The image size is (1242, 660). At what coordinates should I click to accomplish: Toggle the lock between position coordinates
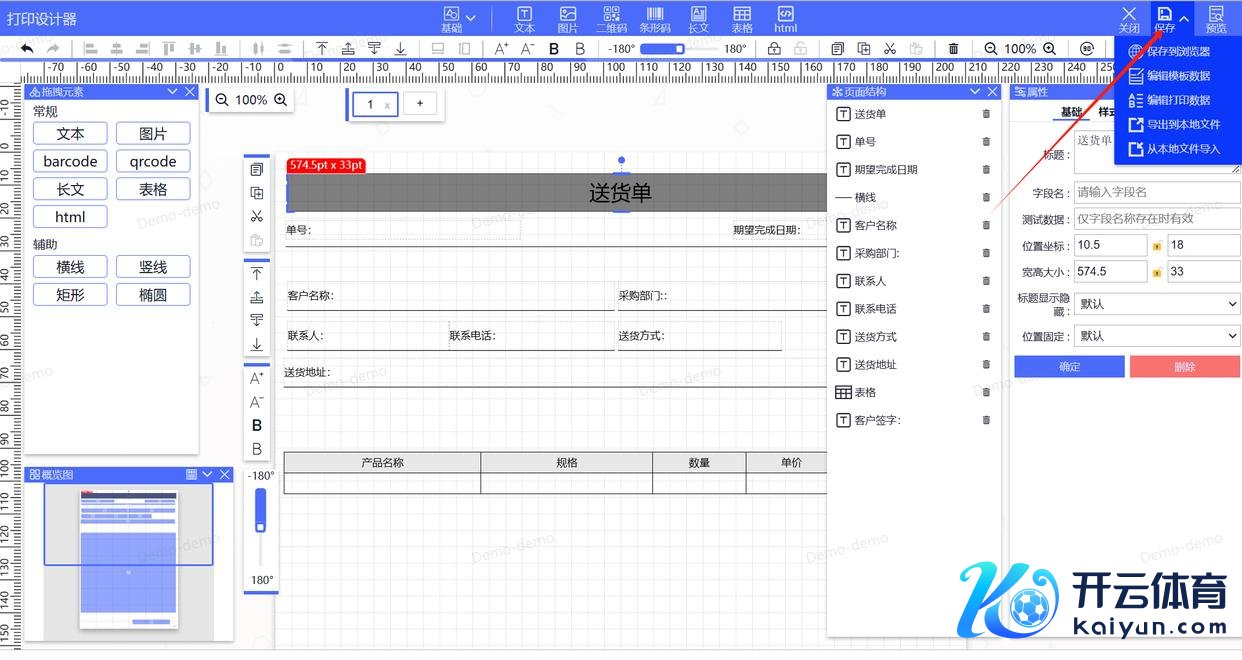click(x=1157, y=246)
